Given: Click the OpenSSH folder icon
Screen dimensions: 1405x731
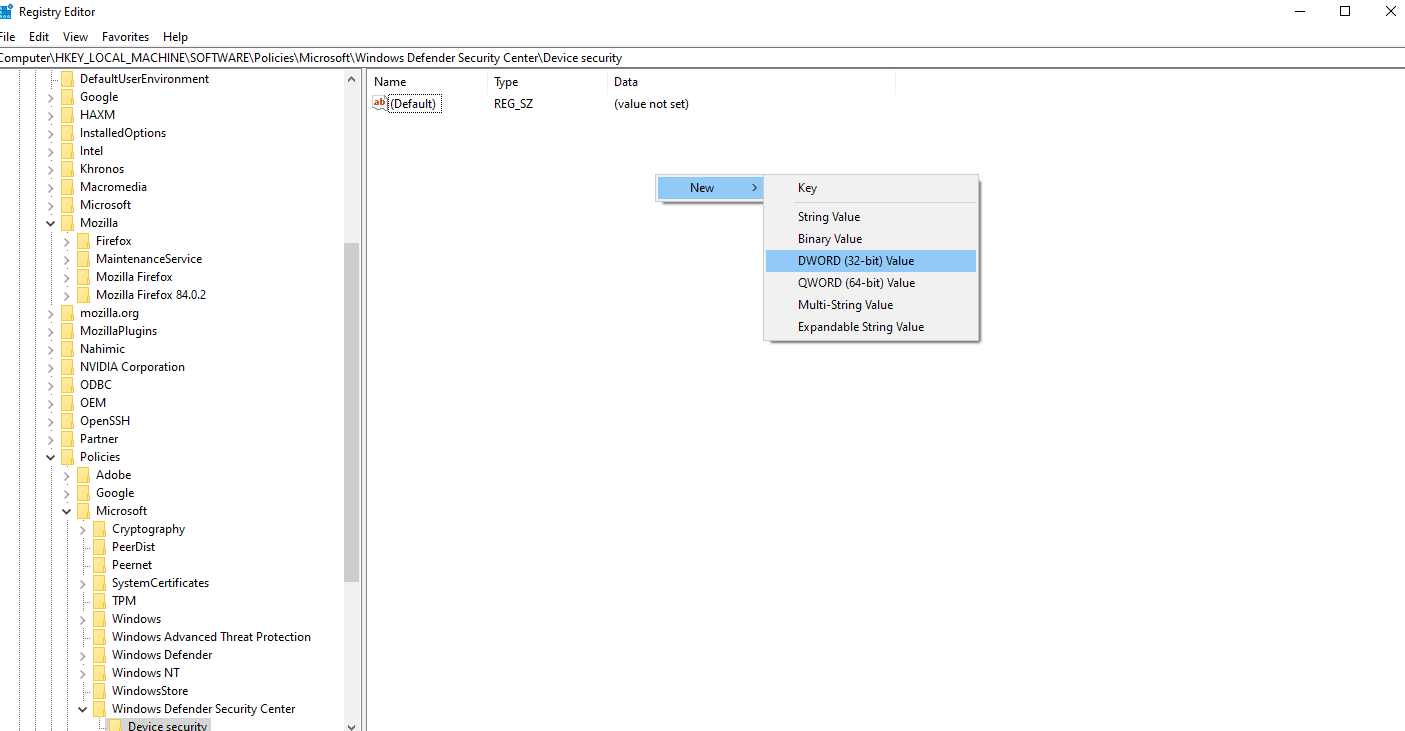Looking at the screenshot, I should click(67, 421).
